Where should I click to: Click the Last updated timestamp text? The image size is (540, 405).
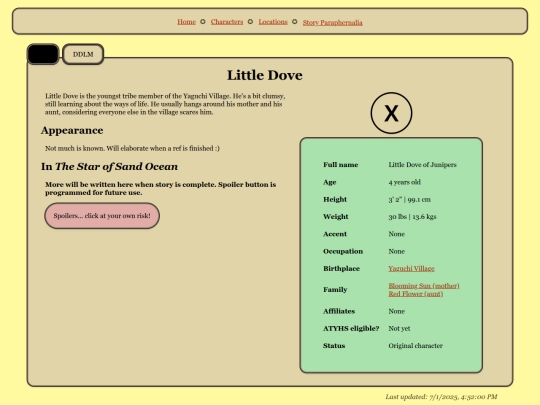441,397
